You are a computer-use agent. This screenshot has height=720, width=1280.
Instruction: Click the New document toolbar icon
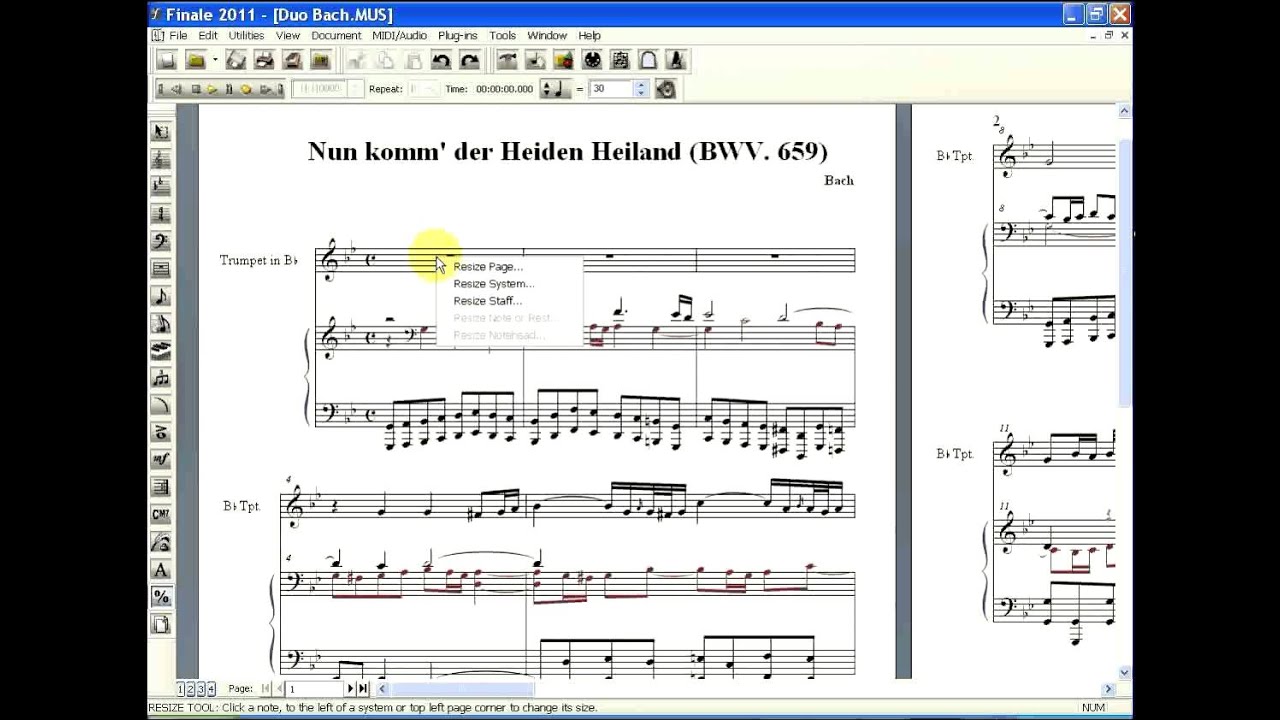(x=167, y=60)
